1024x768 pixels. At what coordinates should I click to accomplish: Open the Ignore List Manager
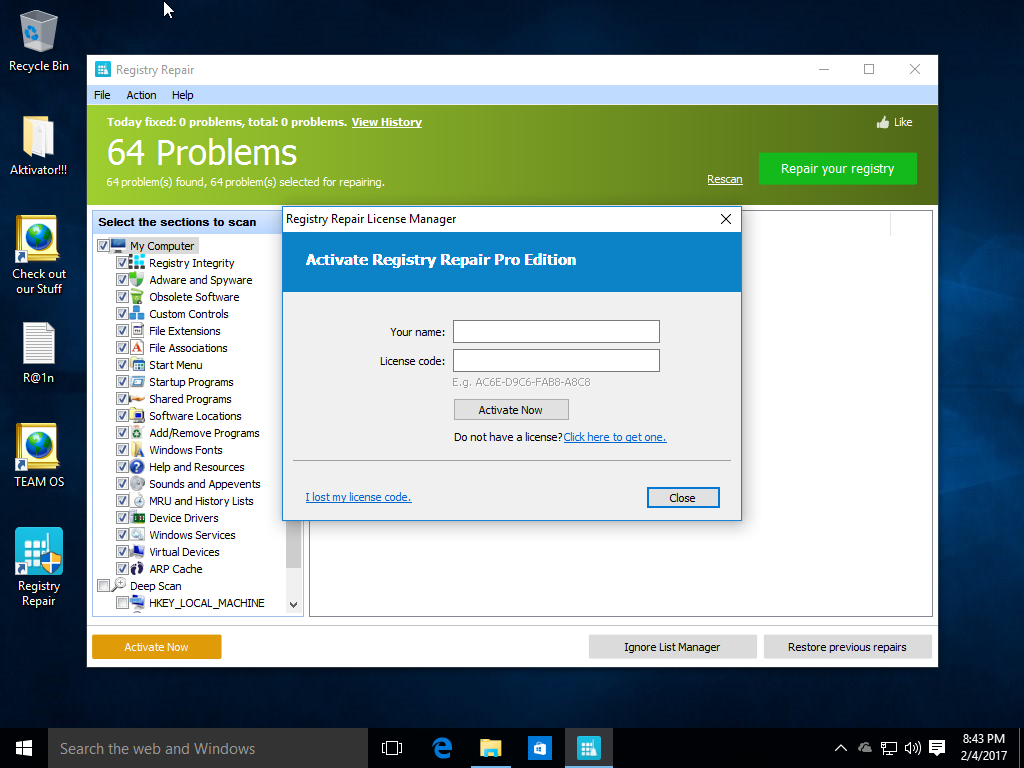[x=672, y=647]
